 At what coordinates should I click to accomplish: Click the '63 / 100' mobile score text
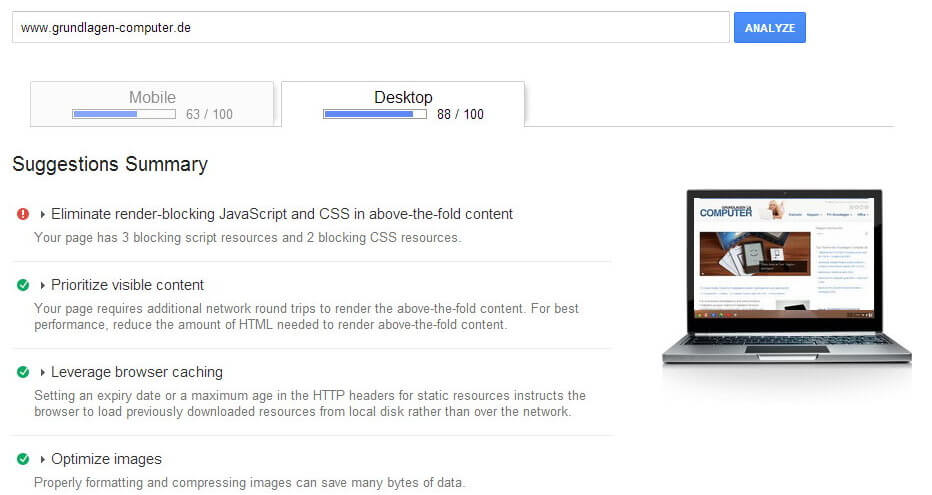209,114
